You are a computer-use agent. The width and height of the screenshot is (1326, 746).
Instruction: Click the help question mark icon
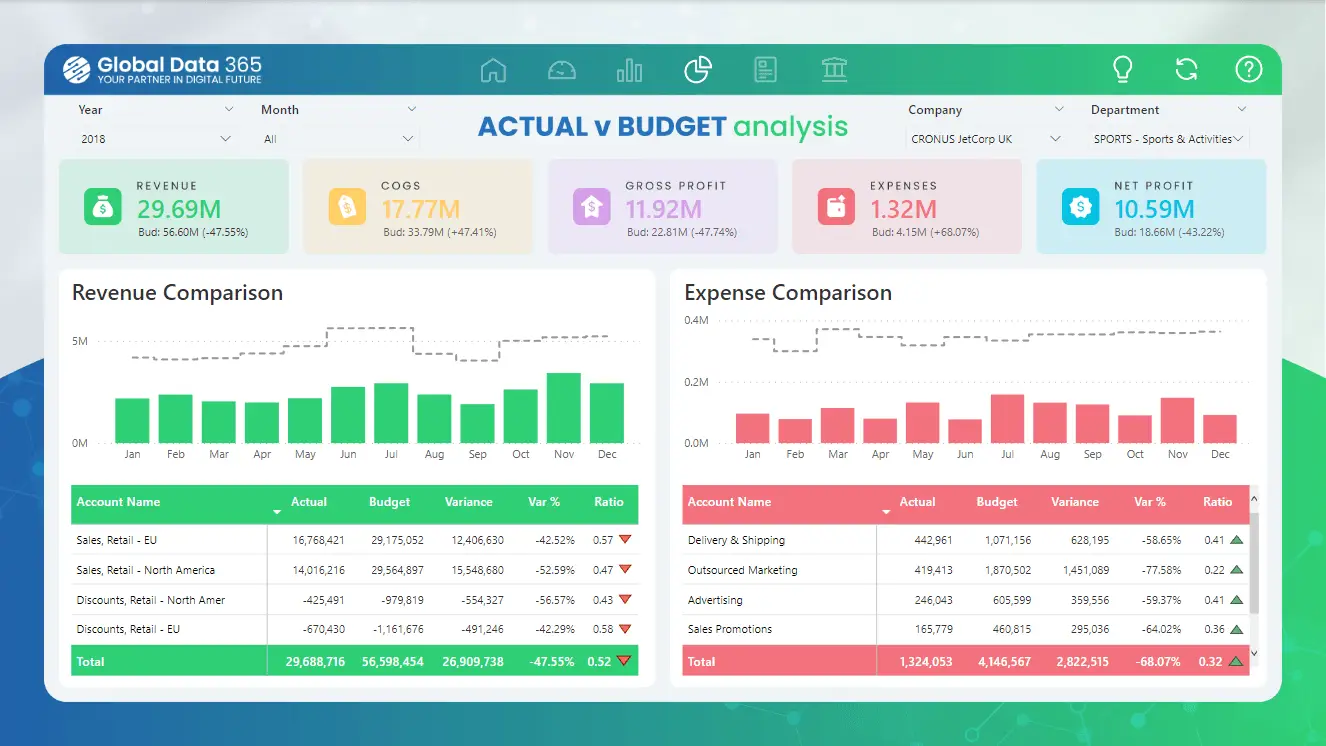1248,69
